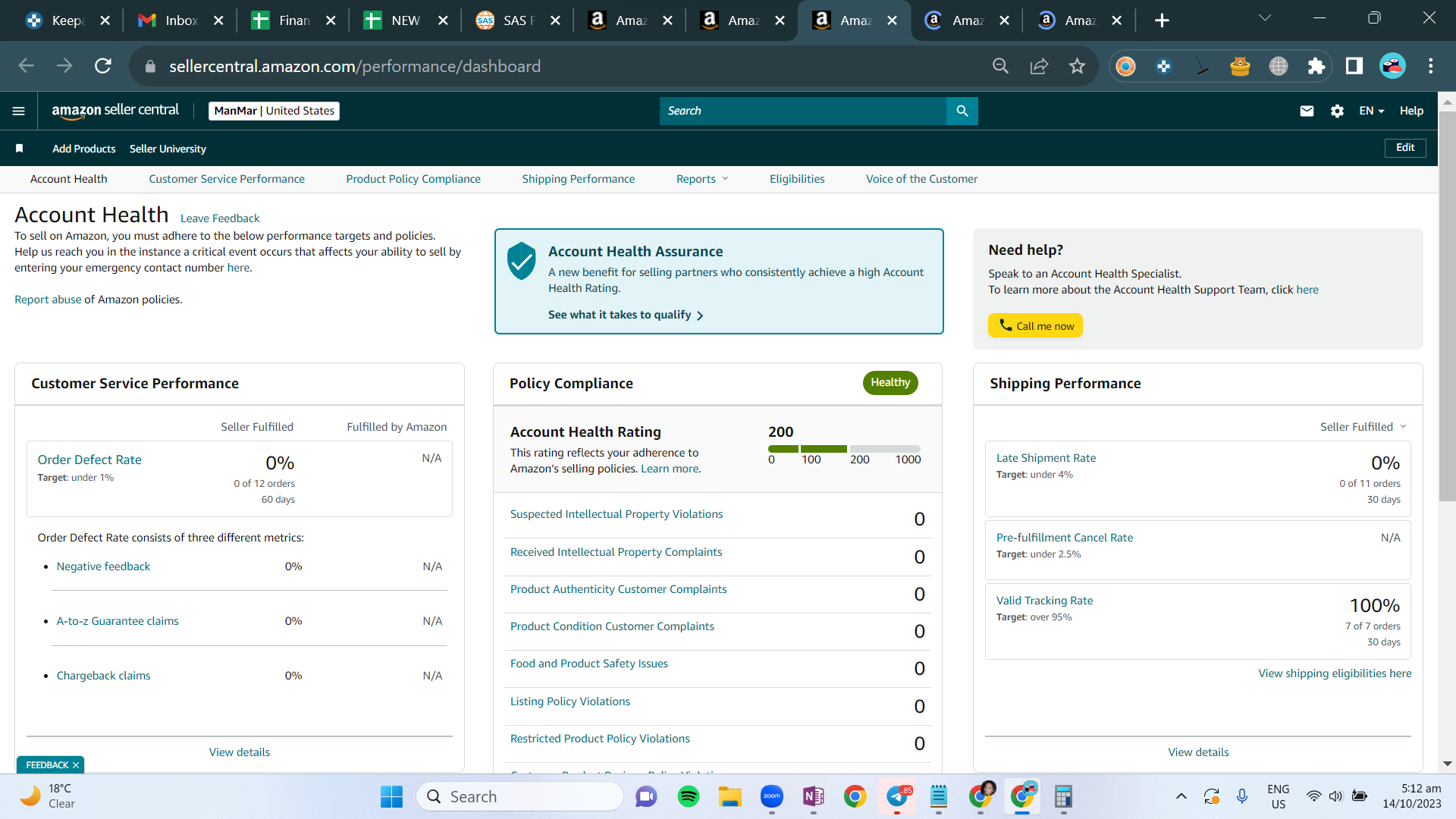1456x819 pixels.
Task: Click the Seller Central search field
Action: point(803,111)
